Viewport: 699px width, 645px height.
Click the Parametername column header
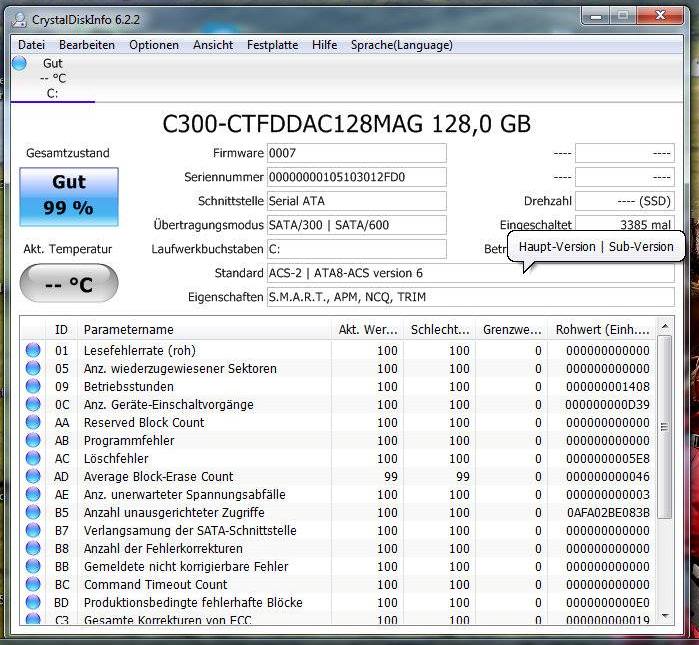(x=204, y=329)
